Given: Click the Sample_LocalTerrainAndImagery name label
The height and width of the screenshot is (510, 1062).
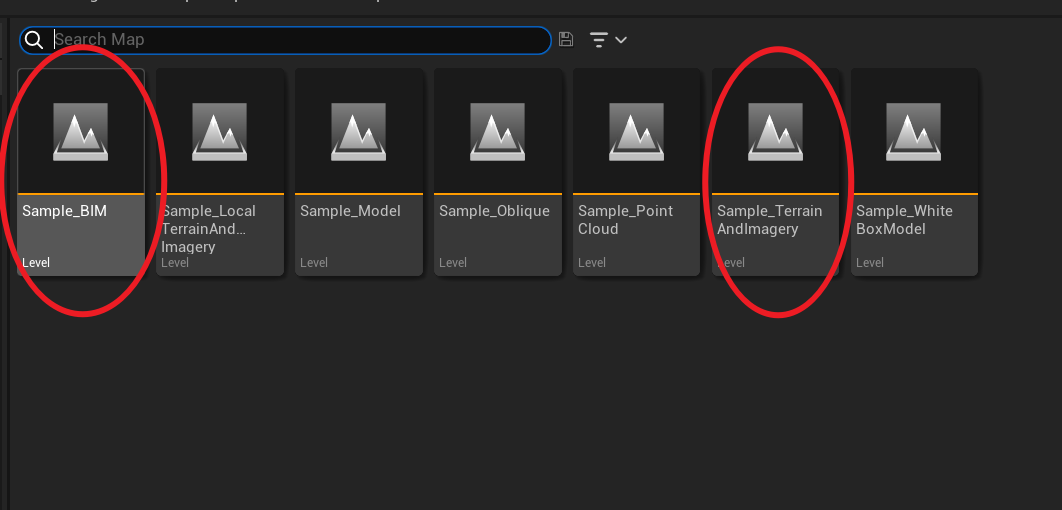Looking at the screenshot, I should pyautogui.click(x=209, y=229).
